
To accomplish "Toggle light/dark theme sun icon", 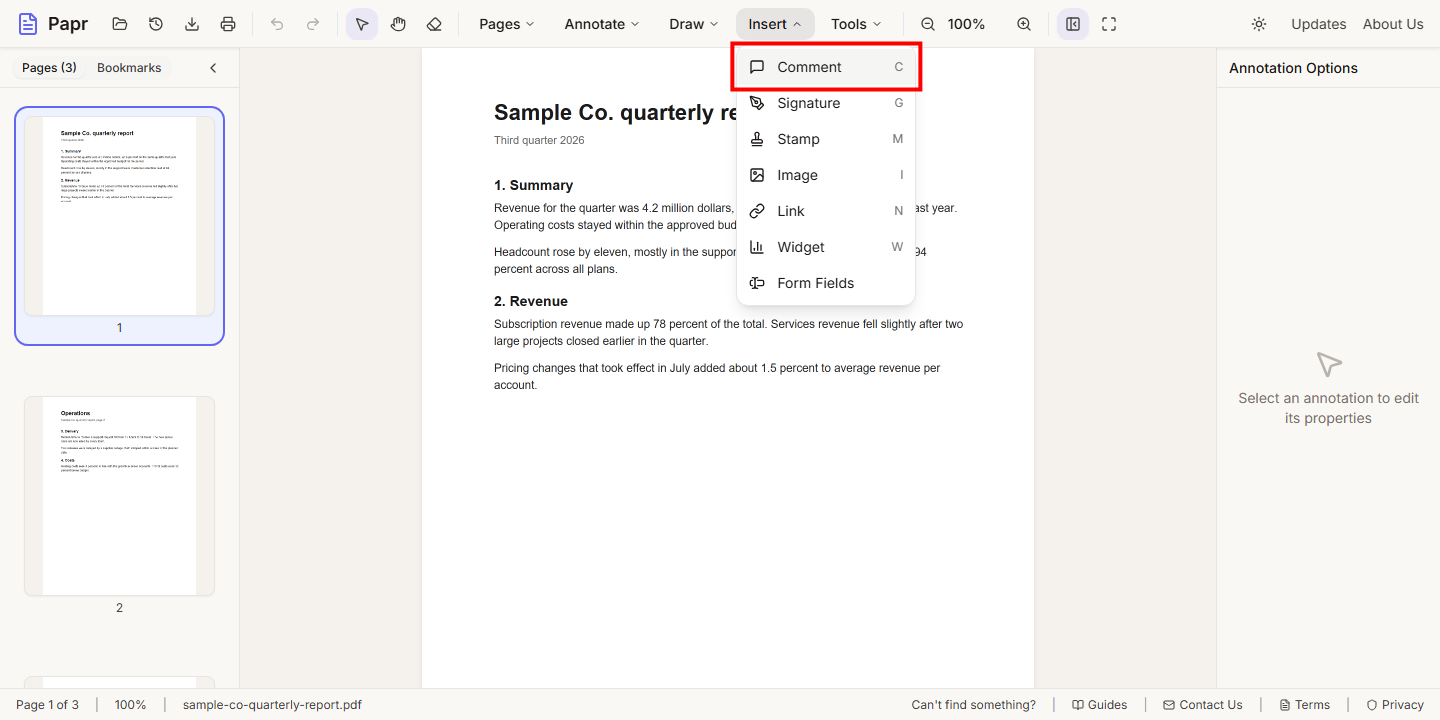I will click(x=1259, y=24).
